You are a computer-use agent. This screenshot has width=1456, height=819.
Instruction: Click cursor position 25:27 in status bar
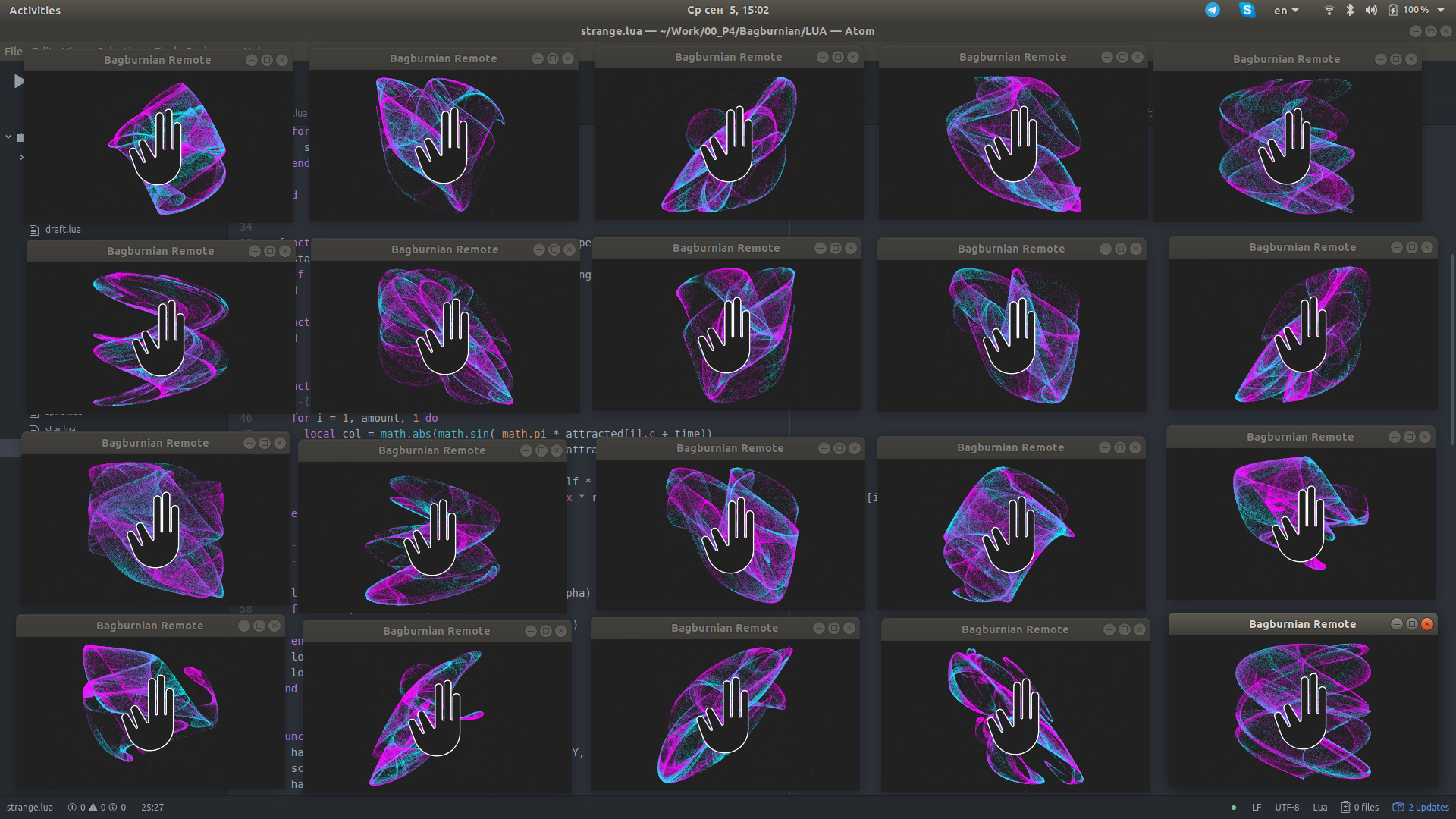(152, 808)
